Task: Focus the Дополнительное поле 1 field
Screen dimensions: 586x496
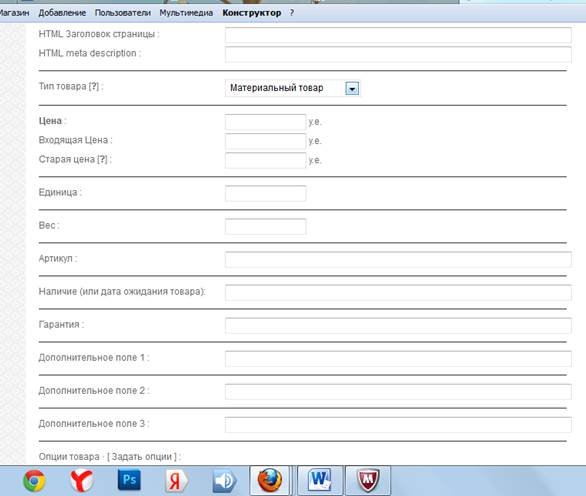Action: [398, 358]
